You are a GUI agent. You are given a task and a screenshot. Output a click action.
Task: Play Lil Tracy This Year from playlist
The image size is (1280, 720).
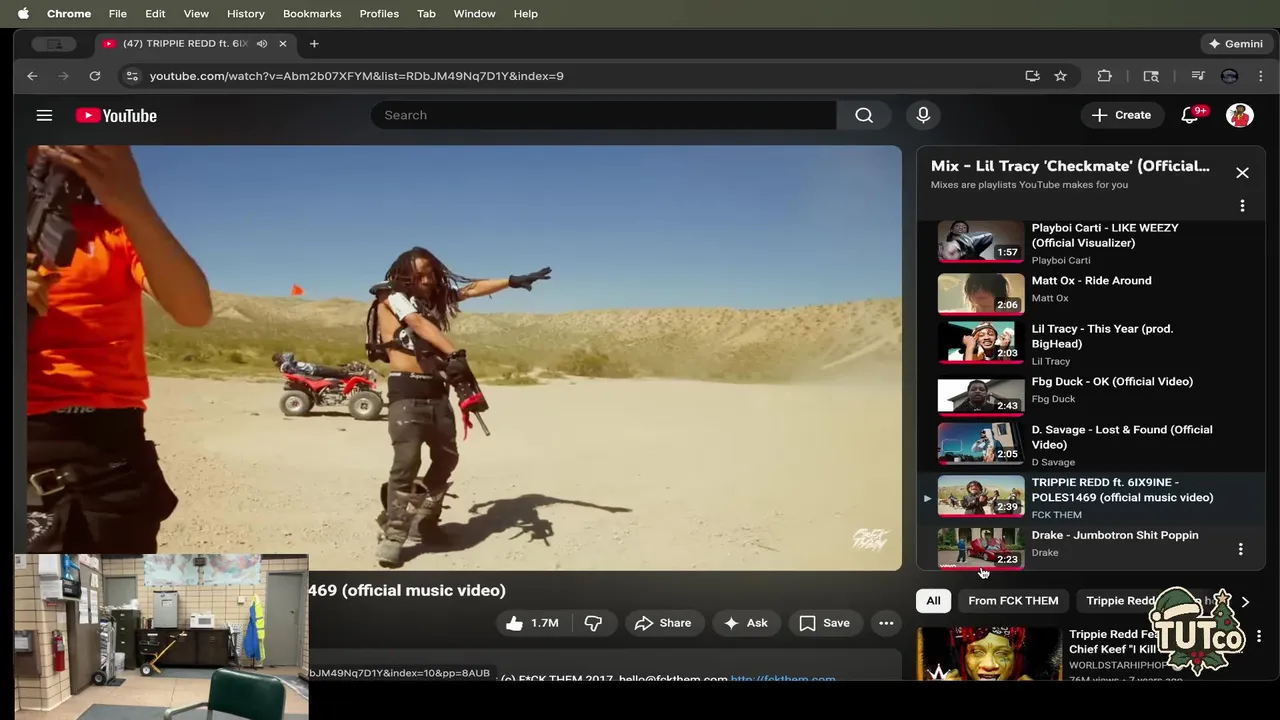(x=1090, y=344)
